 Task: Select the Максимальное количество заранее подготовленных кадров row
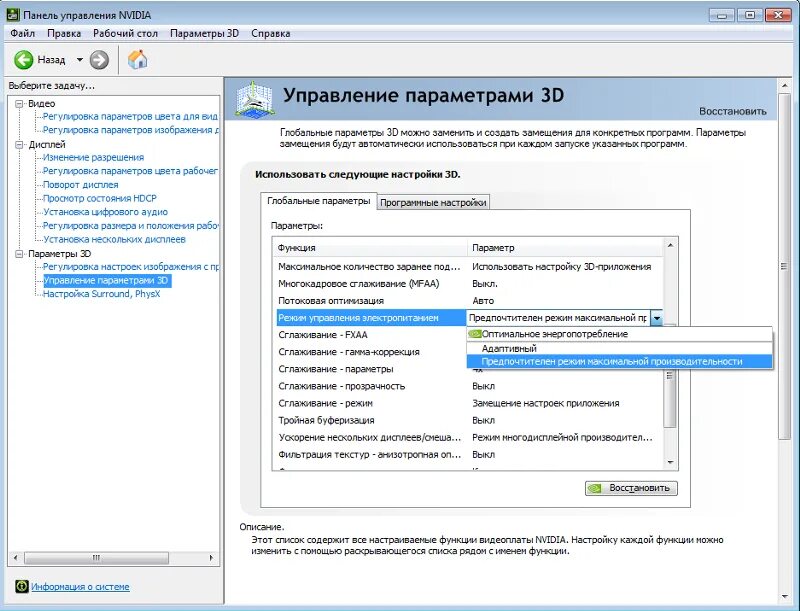[x=469, y=267]
